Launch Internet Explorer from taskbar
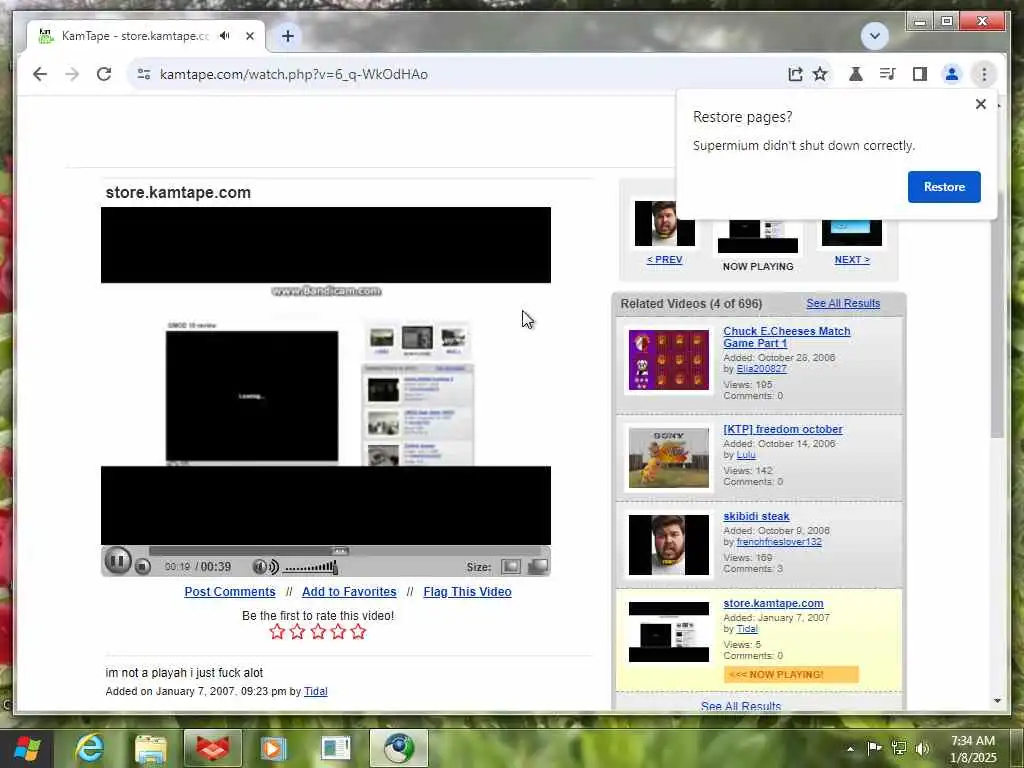Screen dimensions: 1024x768 pos(89,749)
